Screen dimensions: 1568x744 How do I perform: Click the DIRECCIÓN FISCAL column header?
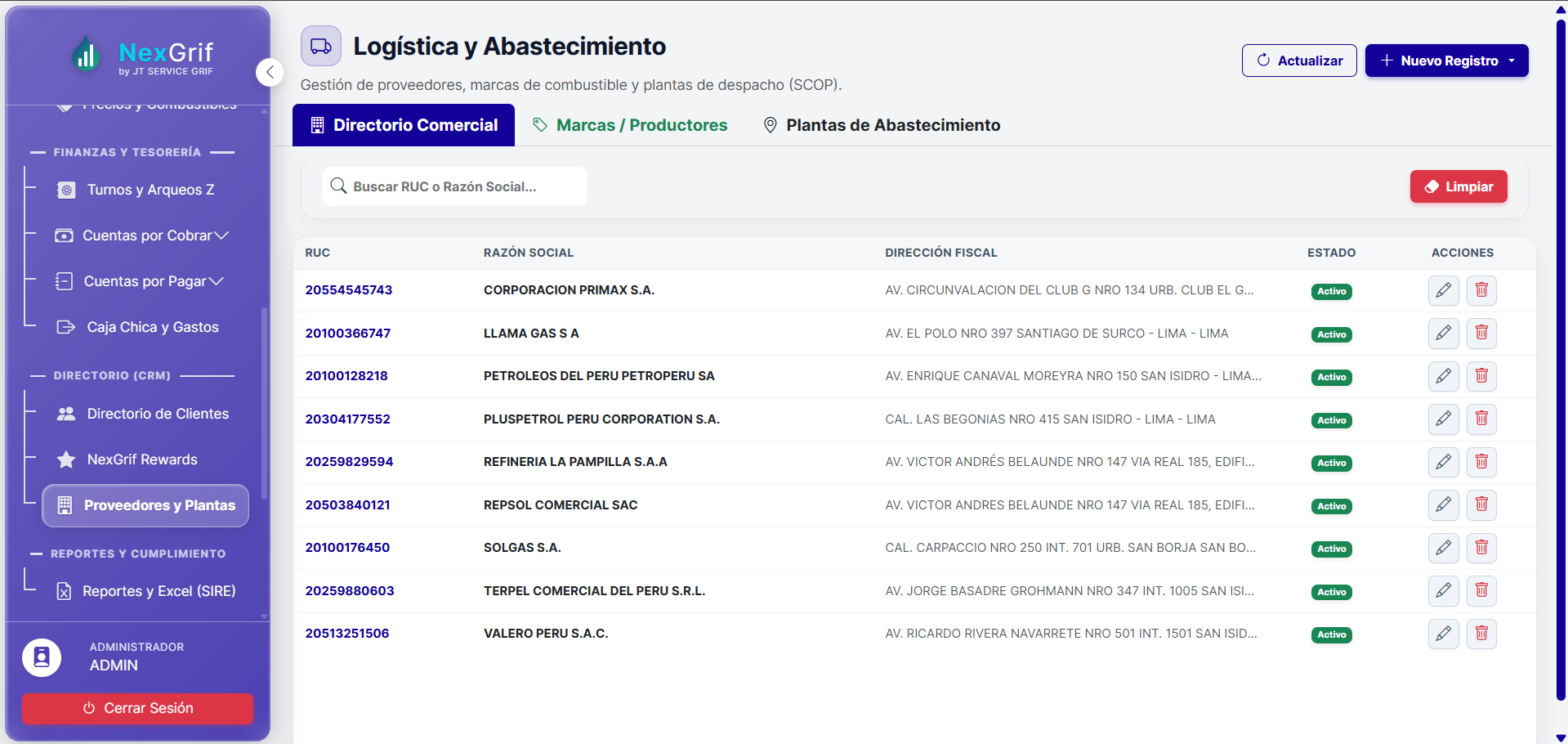[x=941, y=253]
